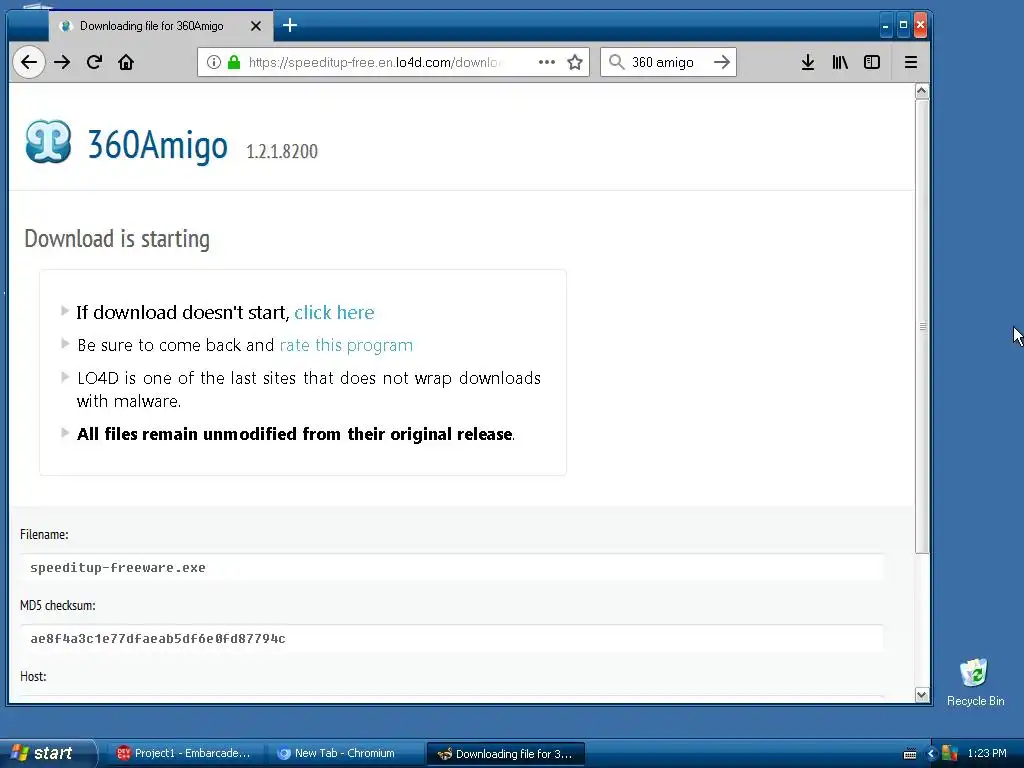The height and width of the screenshot is (768, 1024).
Task: Close the 'Downloading file for 360Amigo' tab
Action: (x=256, y=26)
